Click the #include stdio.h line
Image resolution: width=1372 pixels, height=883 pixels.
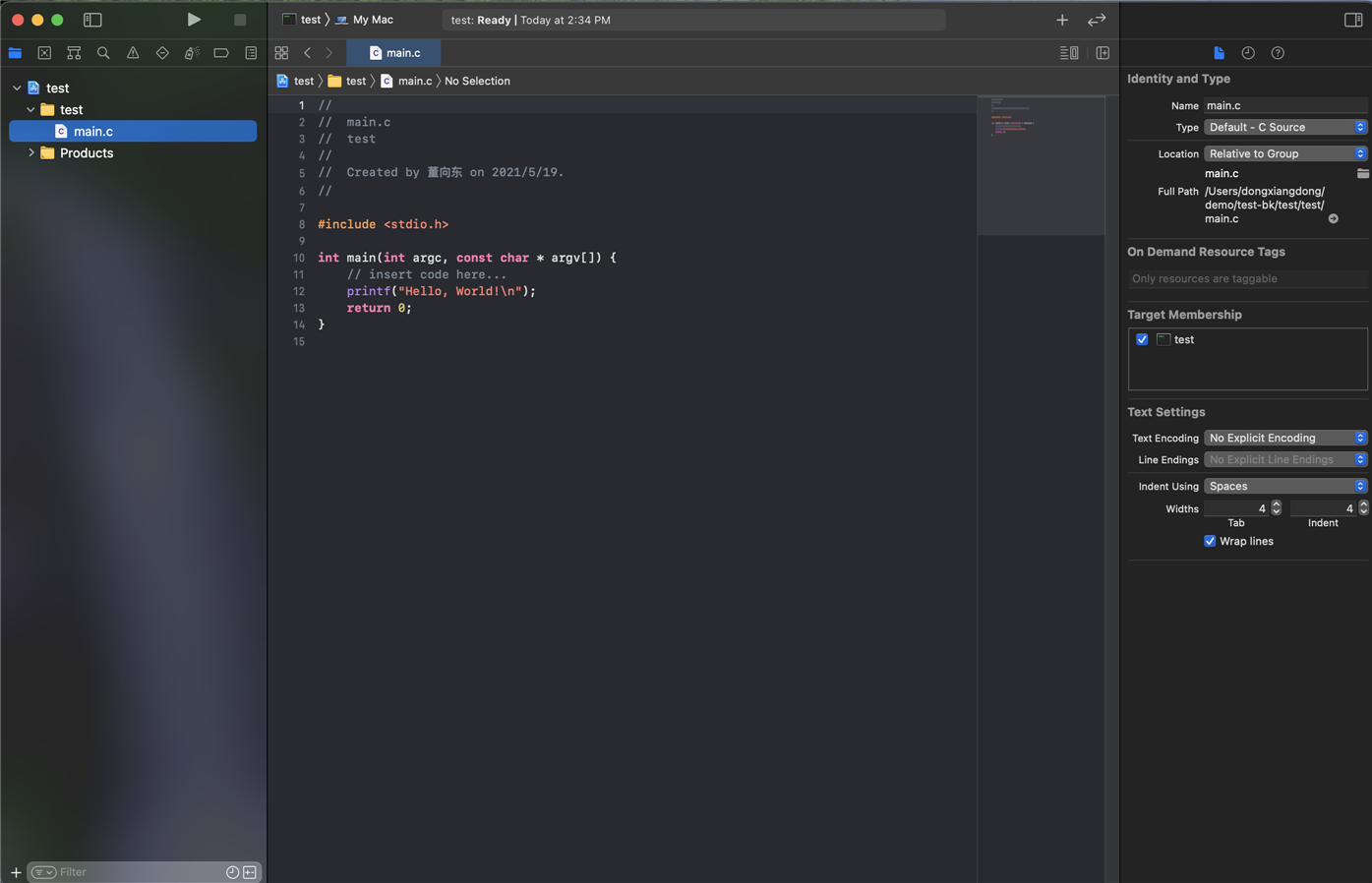pyautogui.click(x=383, y=225)
